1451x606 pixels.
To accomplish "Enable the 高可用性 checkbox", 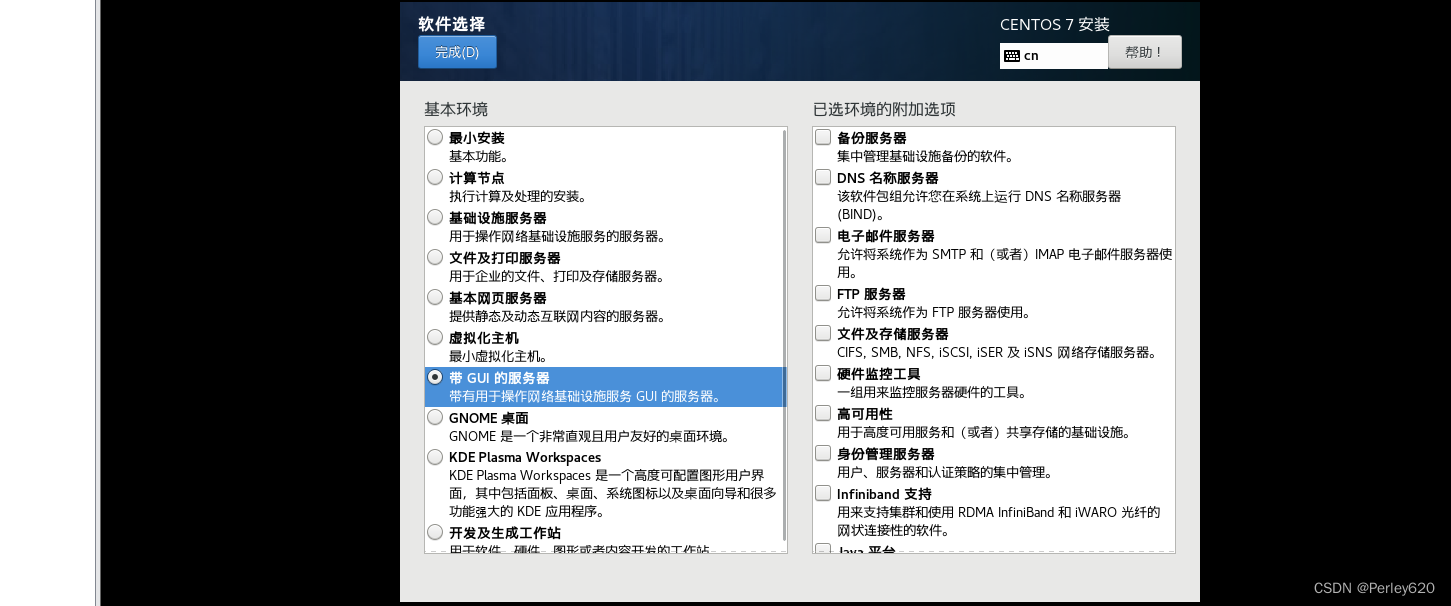I will coord(822,413).
